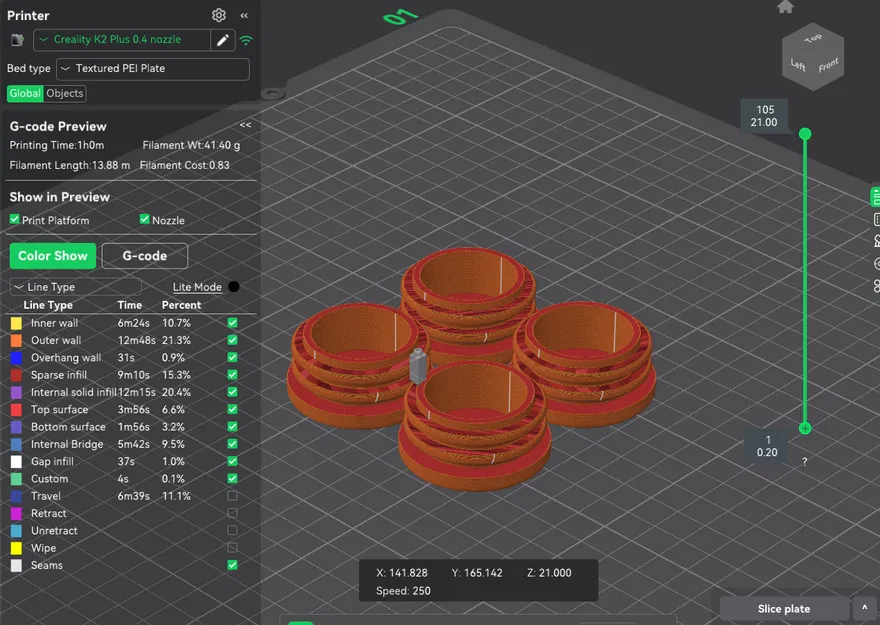Toggle Lite Mode black circle
Image resolution: width=880 pixels, height=625 pixels.
click(234, 287)
